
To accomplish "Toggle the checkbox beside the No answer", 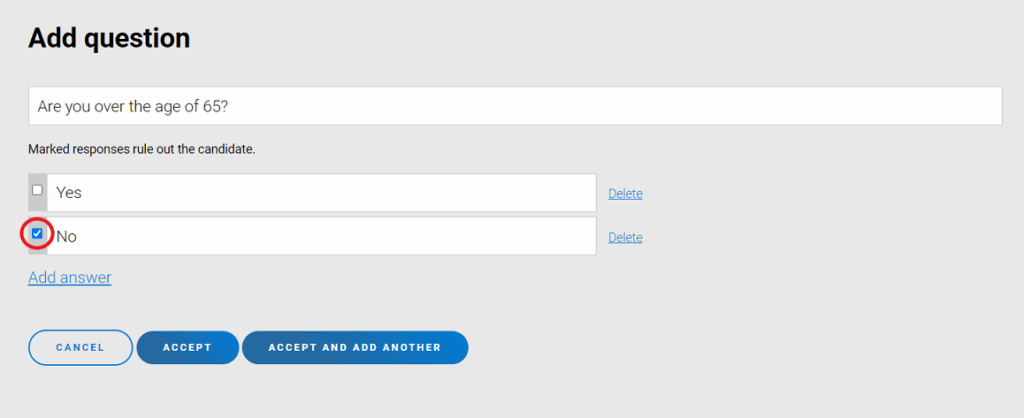I will (37, 234).
